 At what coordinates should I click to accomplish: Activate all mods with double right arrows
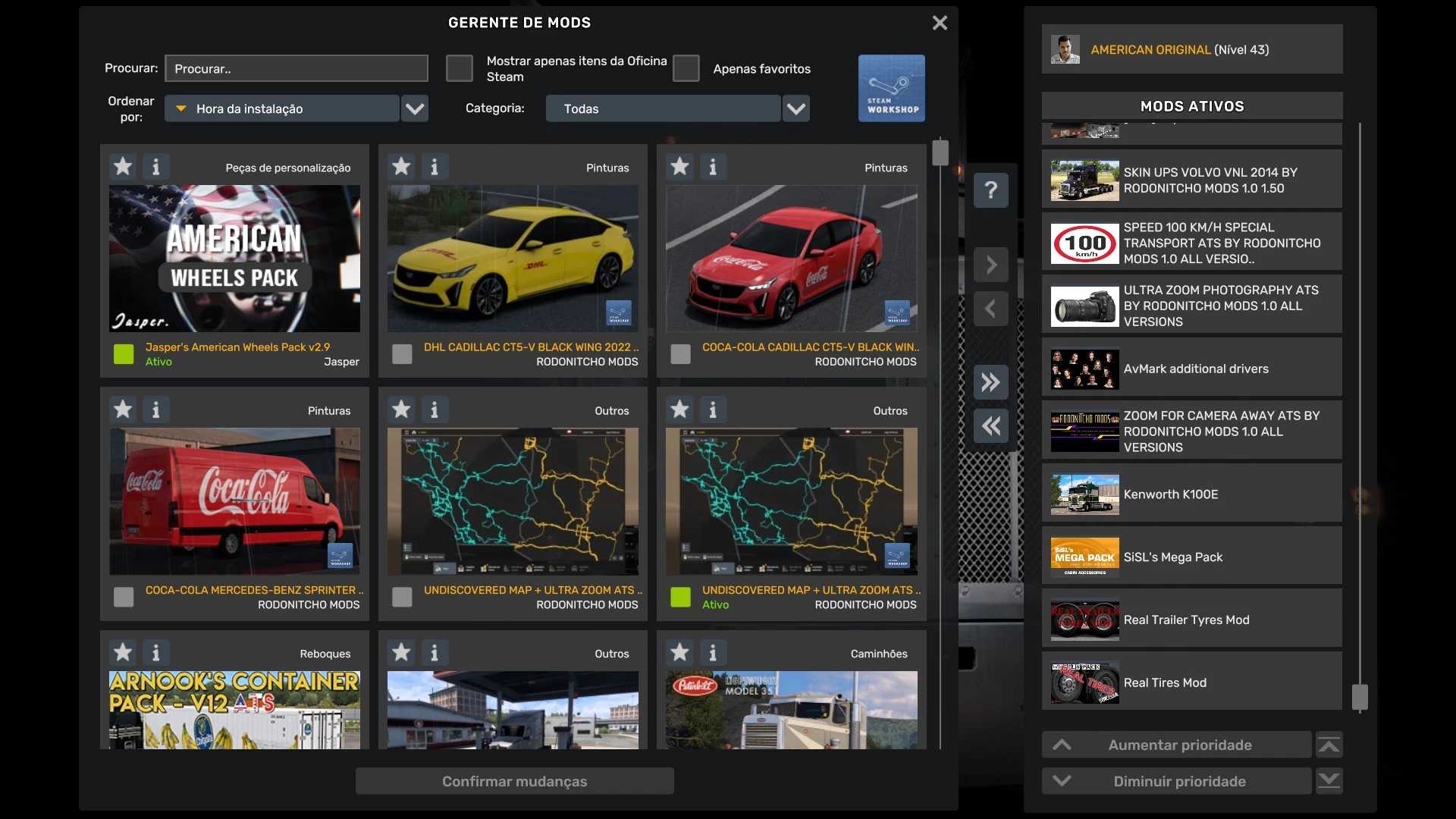(990, 382)
